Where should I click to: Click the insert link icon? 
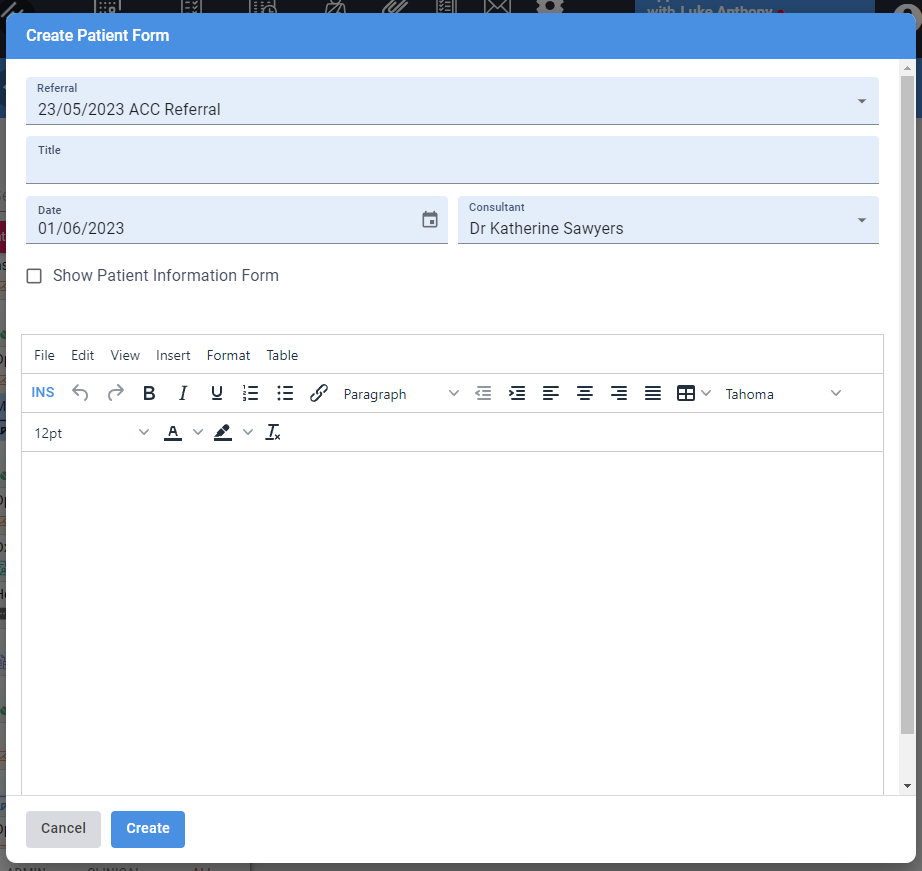coord(319,394)
